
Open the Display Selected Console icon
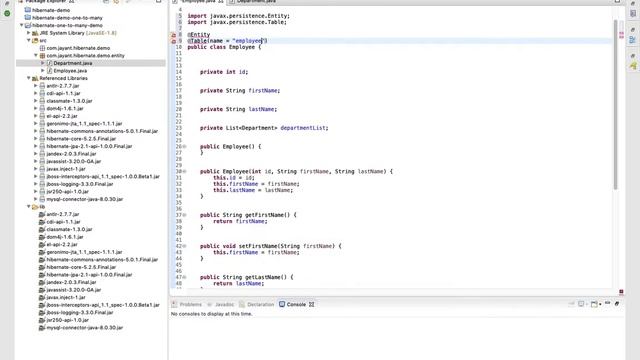click(x=581, y=304)
